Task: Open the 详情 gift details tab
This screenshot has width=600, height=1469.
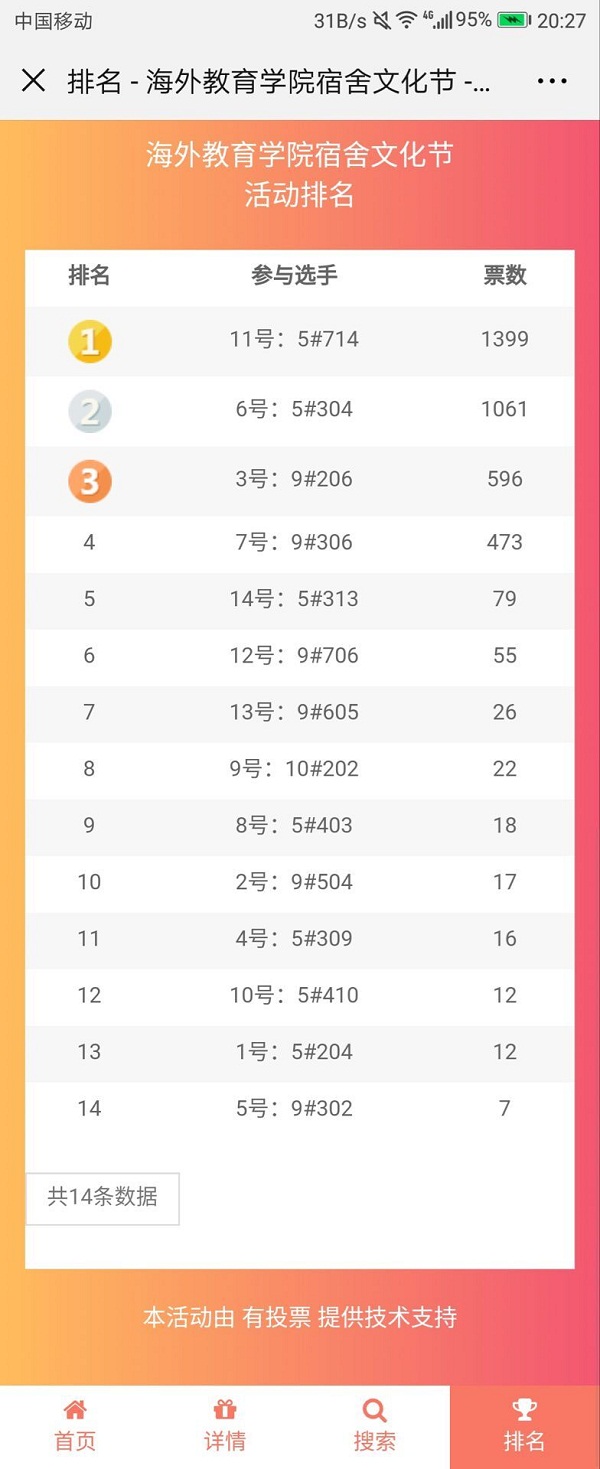Action: pos(225,1426)
